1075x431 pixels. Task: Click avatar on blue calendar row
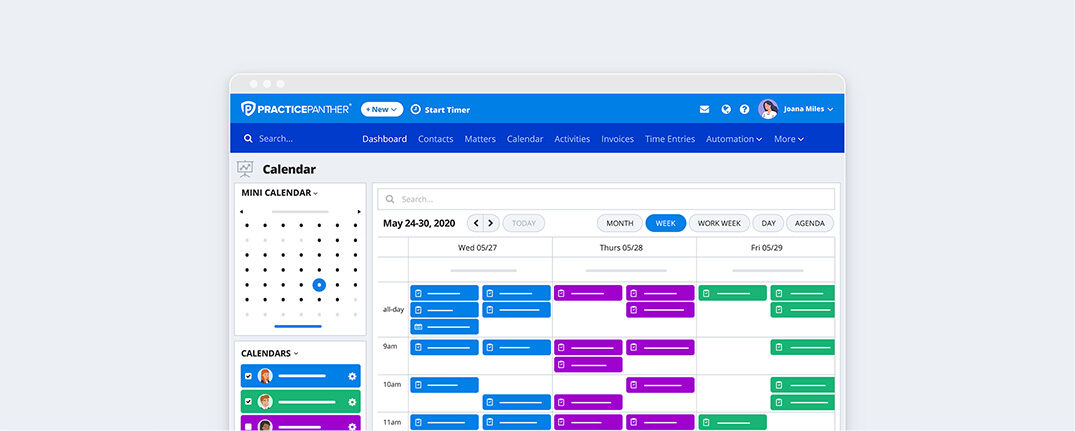265,376
